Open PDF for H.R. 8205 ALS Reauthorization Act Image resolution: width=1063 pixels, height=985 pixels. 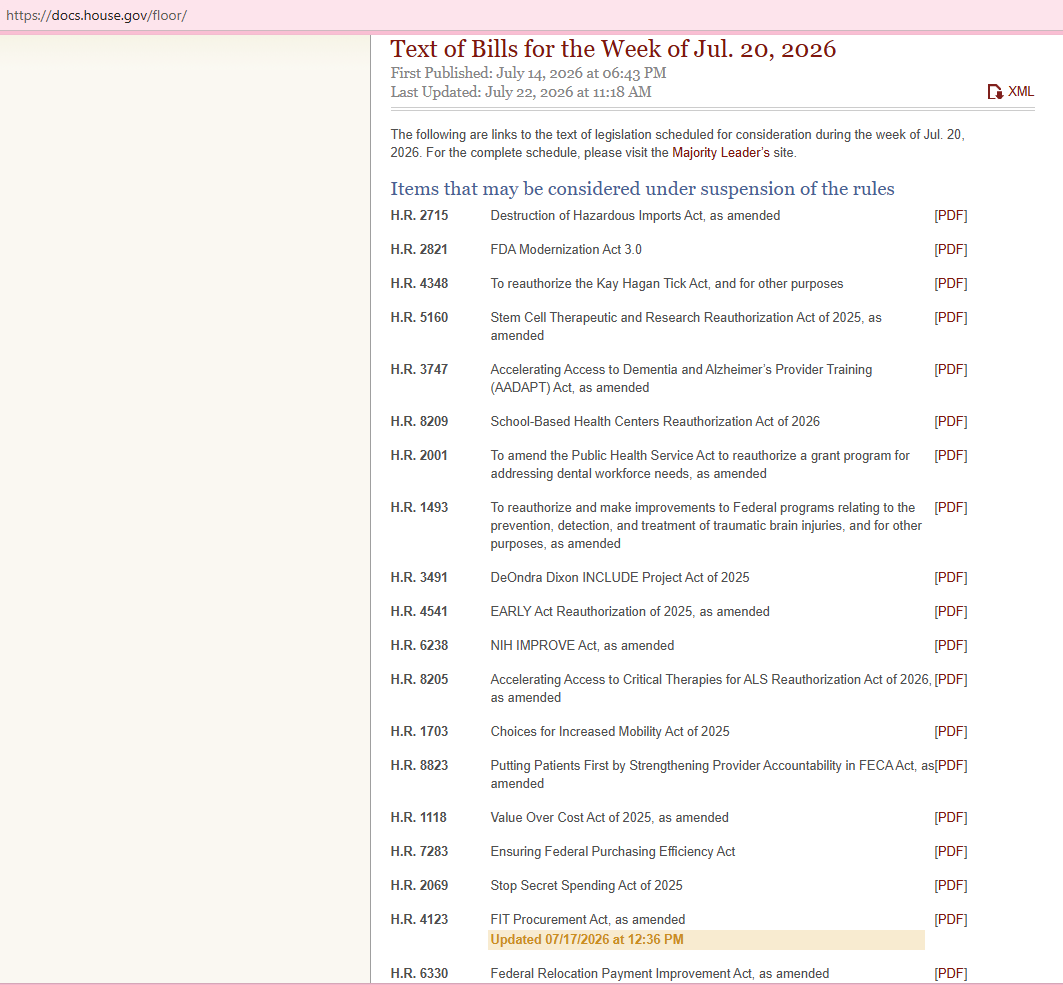pyautogui.click(x=950, y=679)
